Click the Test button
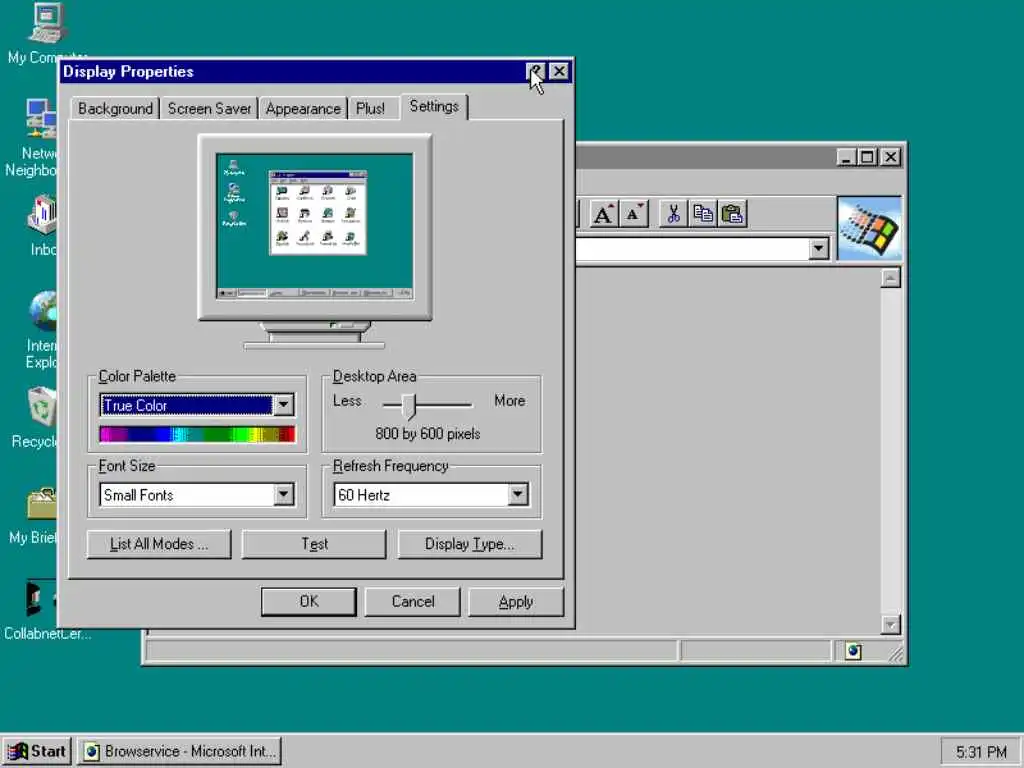 [x=314, y=544]
